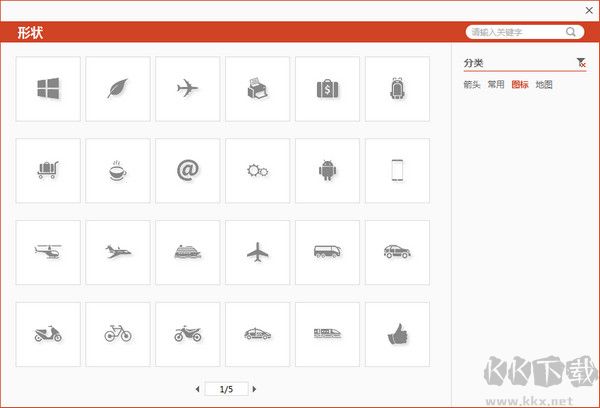600x408 pixels.
Task: Pick the feather leaf icon
Action: tap(118, 89)
